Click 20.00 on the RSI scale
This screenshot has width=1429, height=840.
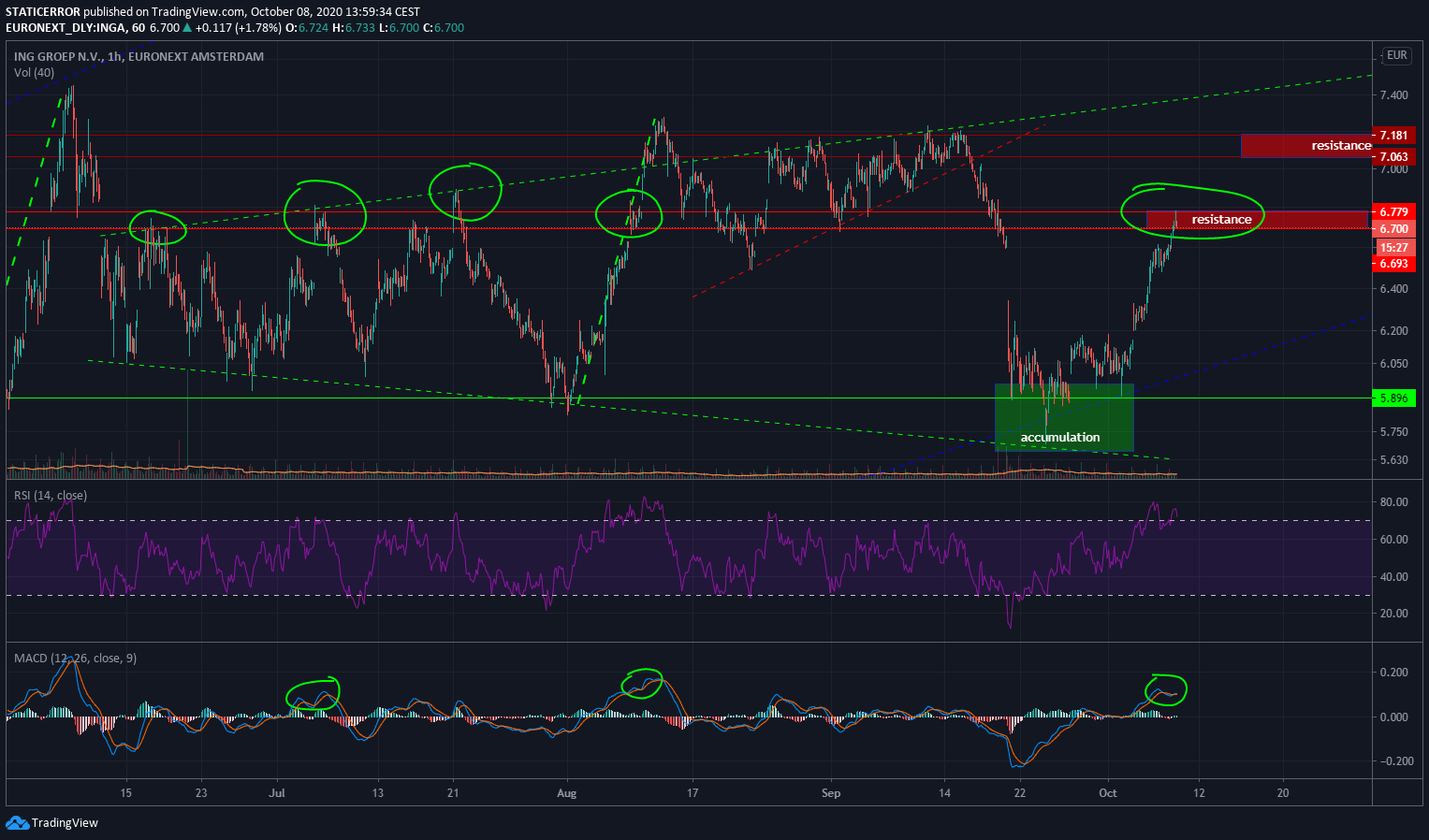[1393, 614]
